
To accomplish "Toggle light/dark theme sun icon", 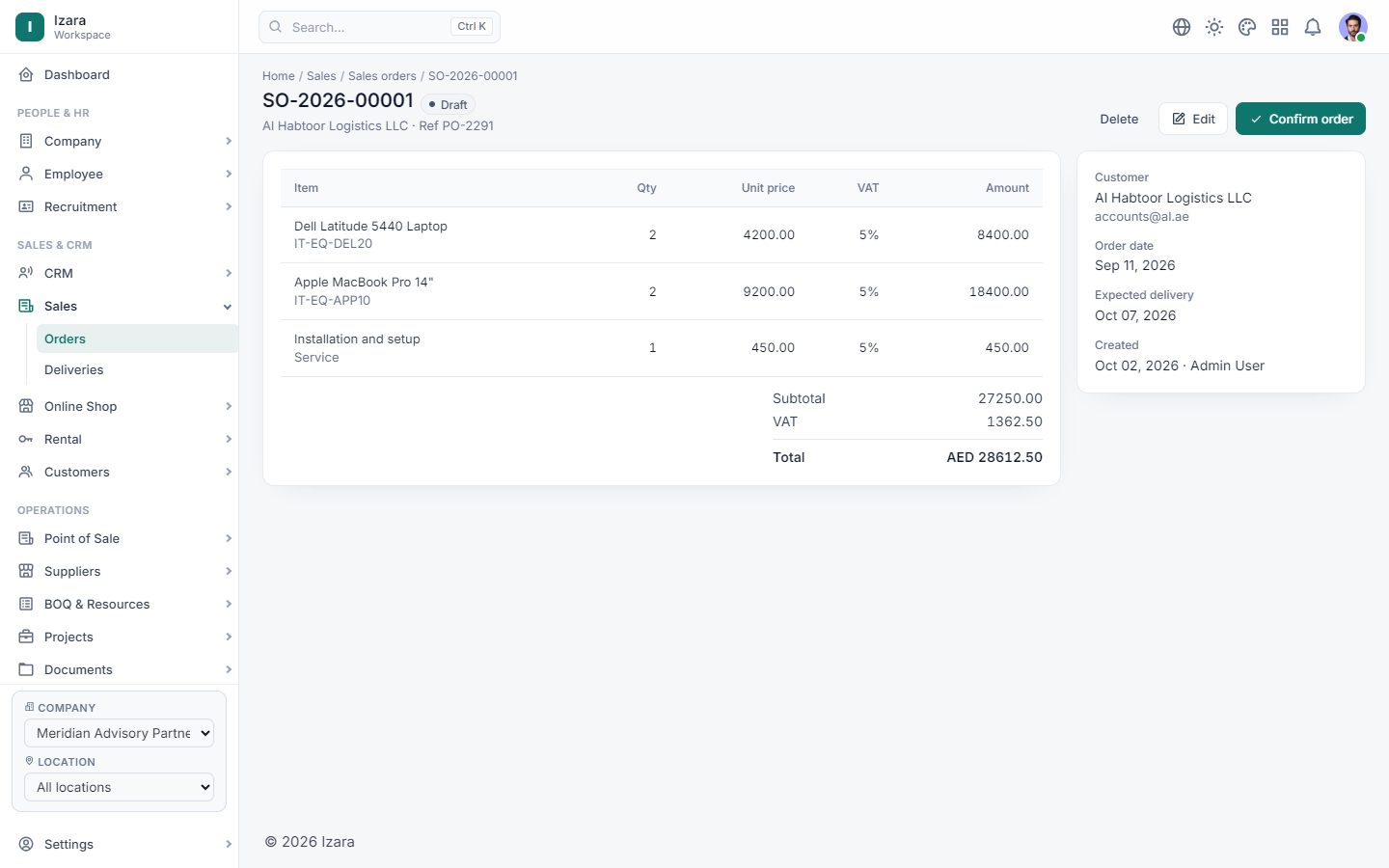I will pos(1214,27).
